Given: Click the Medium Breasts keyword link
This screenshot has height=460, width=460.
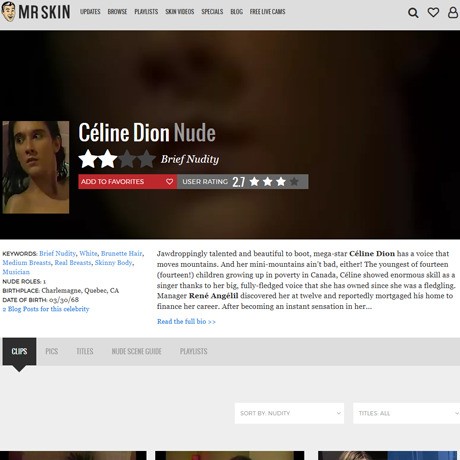Looking at the screenshot, I should click(x=27, y=263).
